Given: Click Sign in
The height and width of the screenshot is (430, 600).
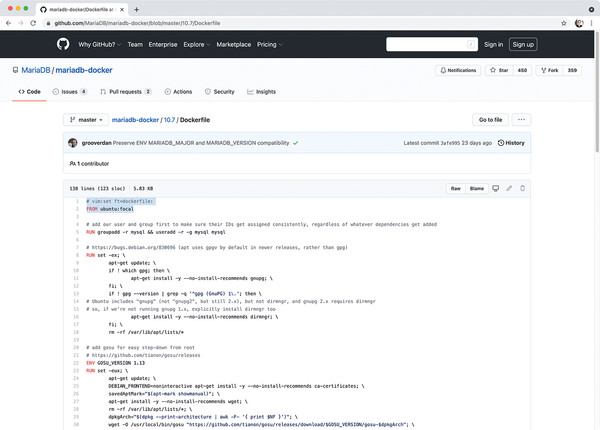Looking at the screenshot, I should (494, 44).
